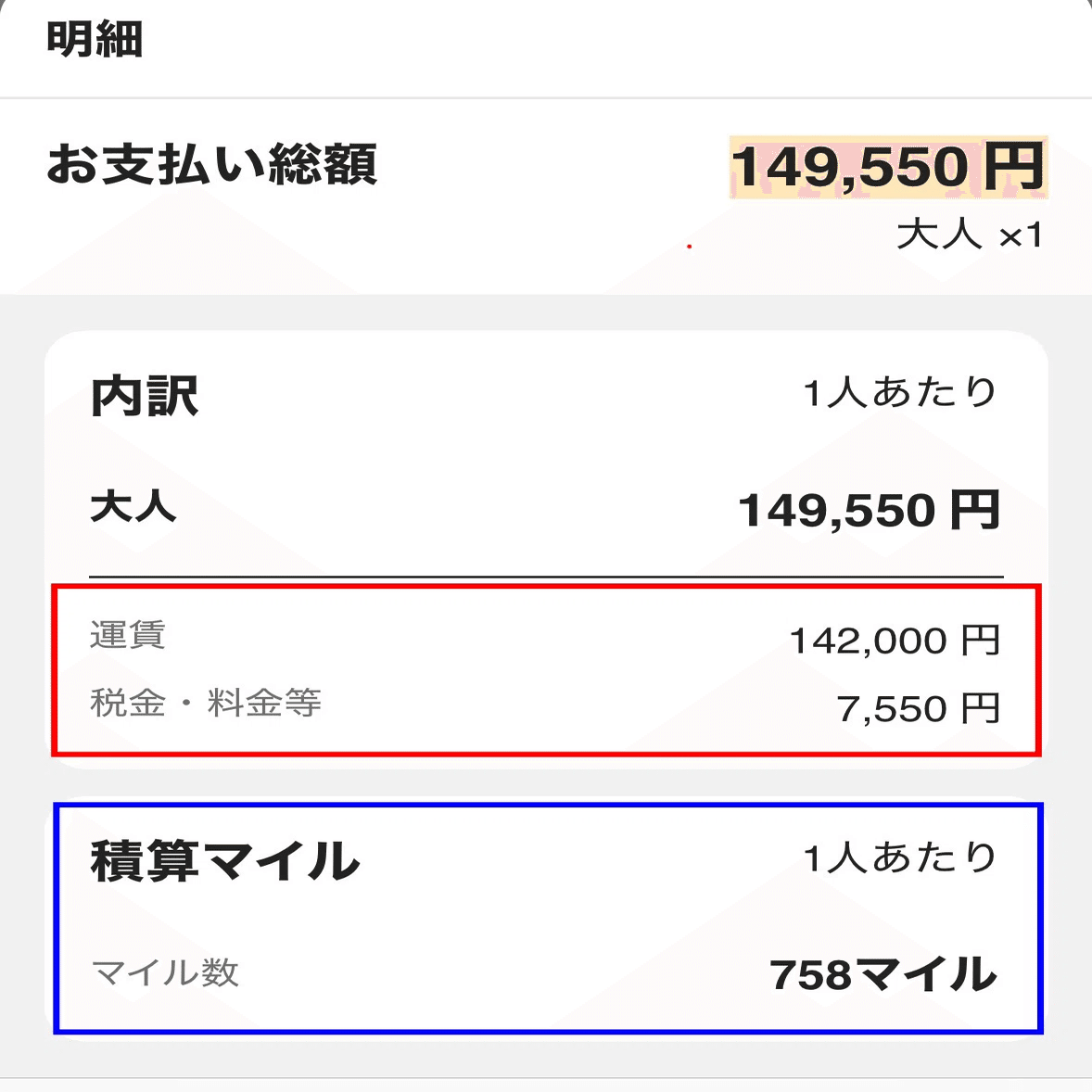Select the お支払い総額 label

click(x=212, y=165)
